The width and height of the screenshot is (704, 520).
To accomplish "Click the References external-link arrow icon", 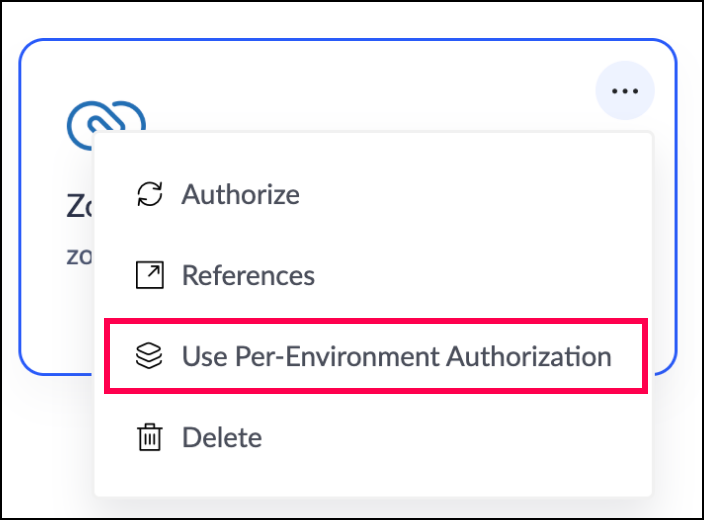I will 149,275.
